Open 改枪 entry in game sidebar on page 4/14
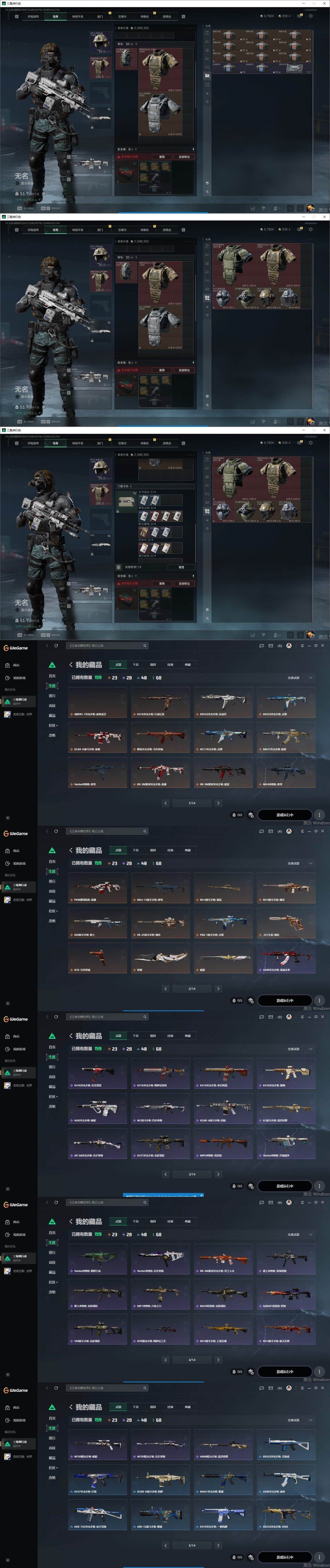This screenshot has width=330, height=1568. [52, 1292]
